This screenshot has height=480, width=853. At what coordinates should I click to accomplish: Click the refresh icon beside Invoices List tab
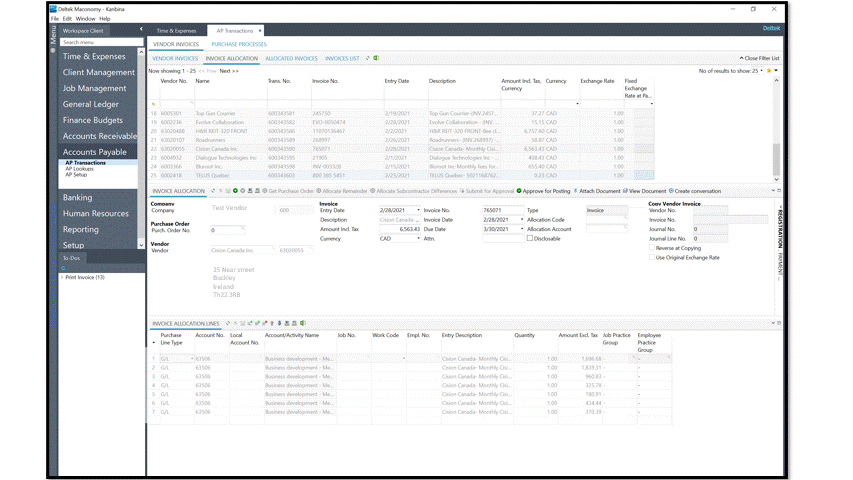pos(368,58)
